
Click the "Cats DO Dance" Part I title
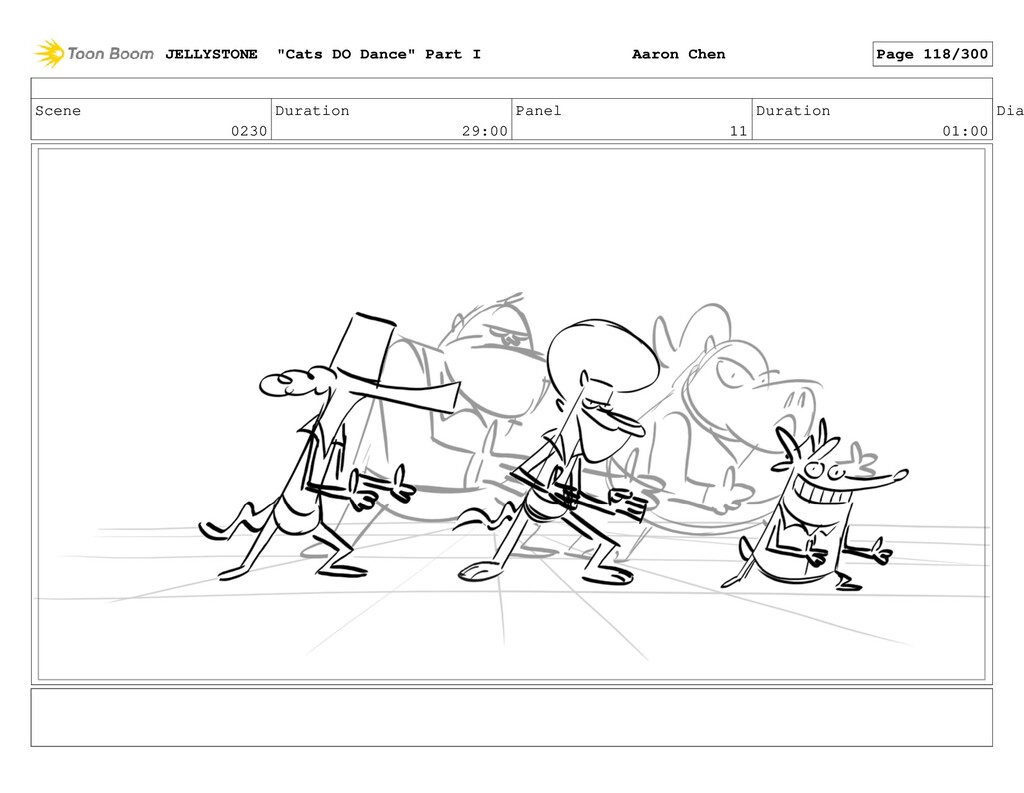pos(379,54)
